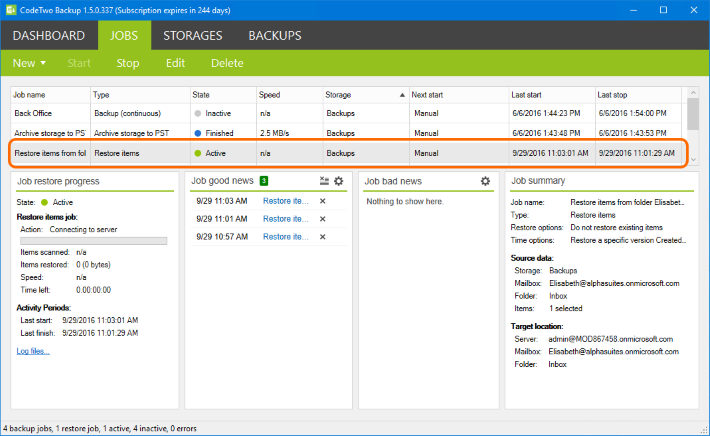The width and height of the screenshot is (710, 436).
Task: Click the CodeTwo Backup title bar icon
Action: (x=11, y=10)
